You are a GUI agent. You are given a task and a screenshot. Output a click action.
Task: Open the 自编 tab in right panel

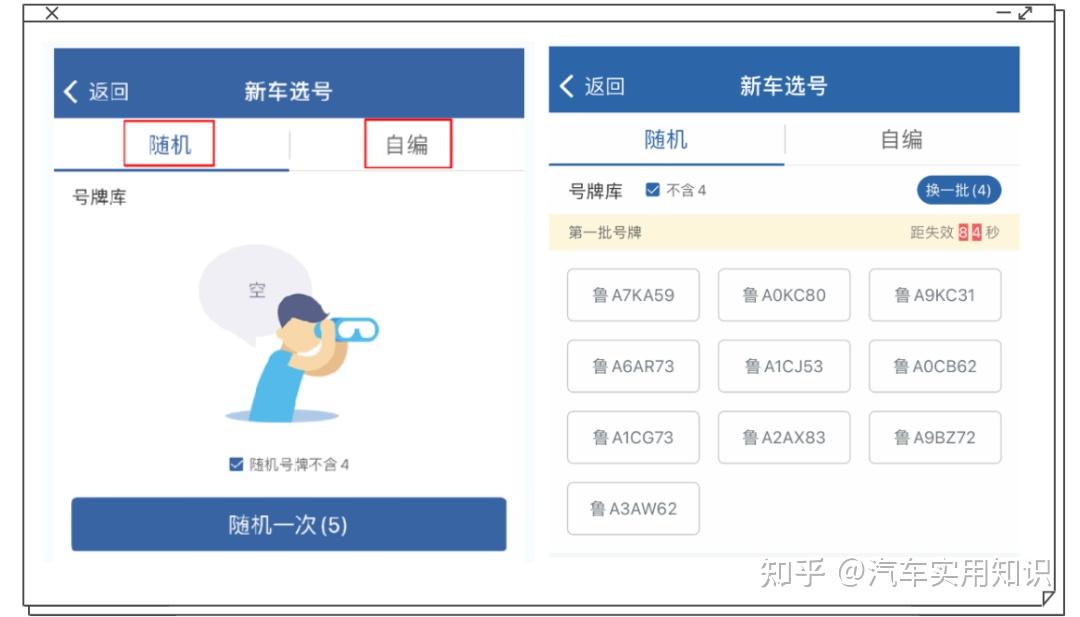(x=902, y=140)
